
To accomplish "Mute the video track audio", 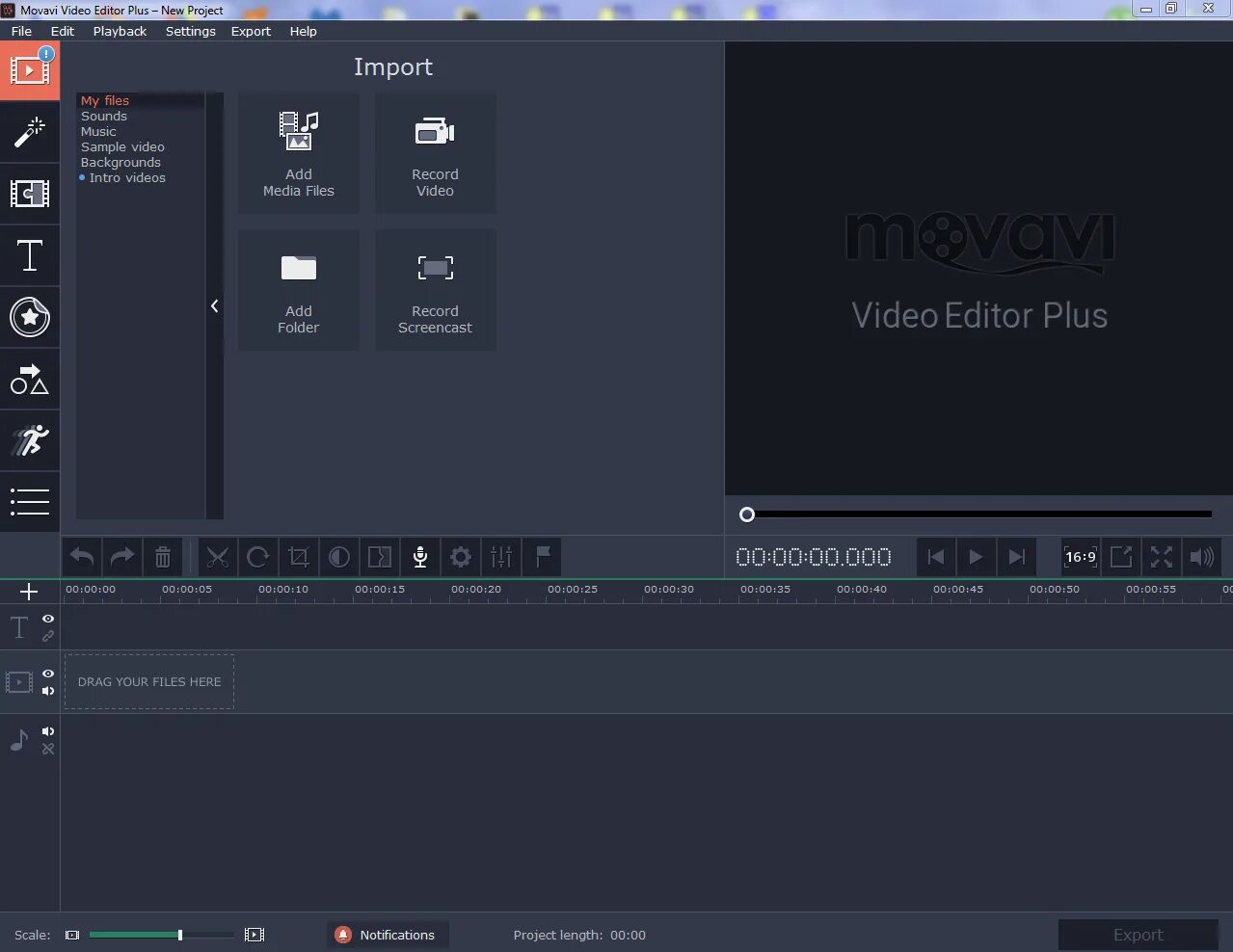I will click(48, 691).
